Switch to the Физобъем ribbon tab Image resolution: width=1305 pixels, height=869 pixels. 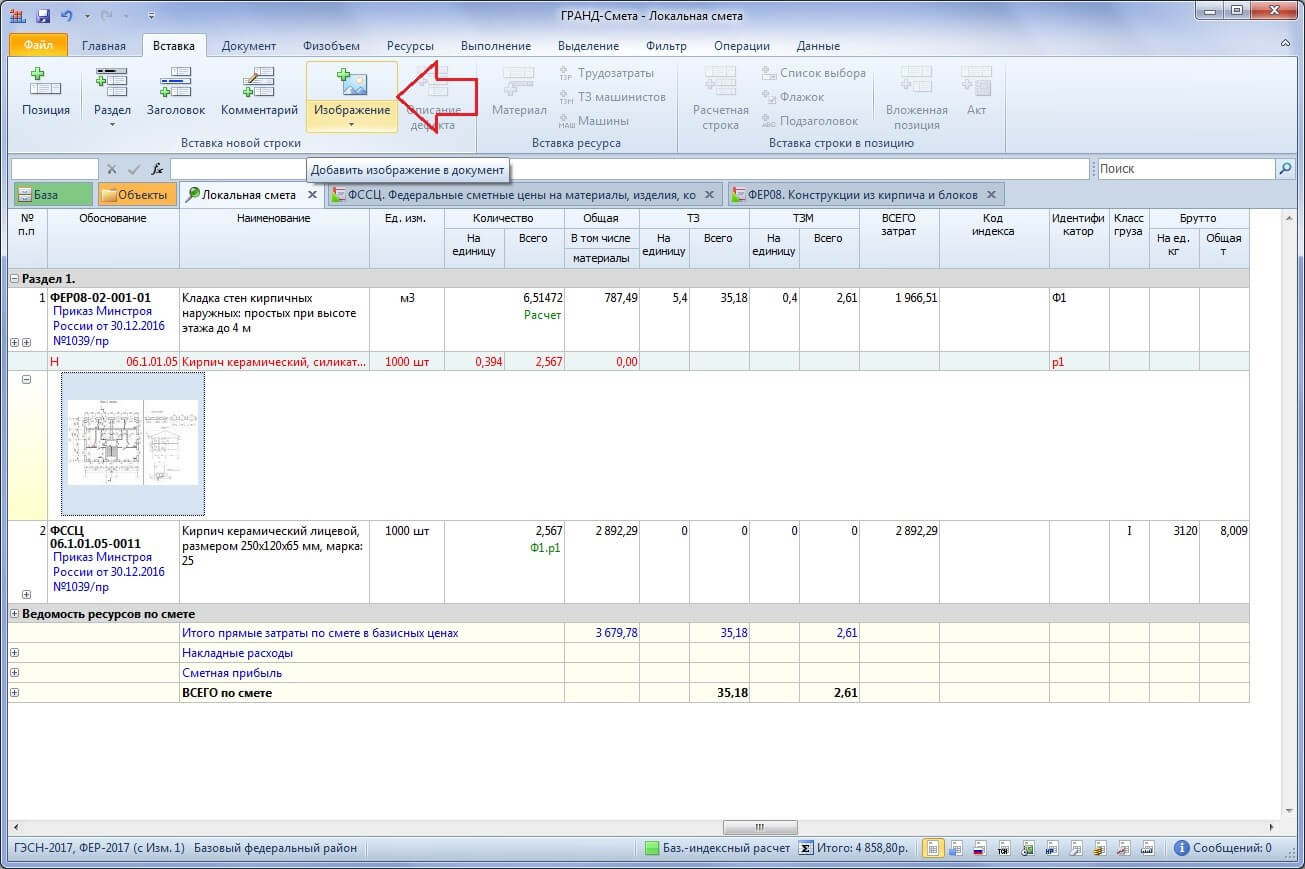pyautogui.click(x=330, y=46)
